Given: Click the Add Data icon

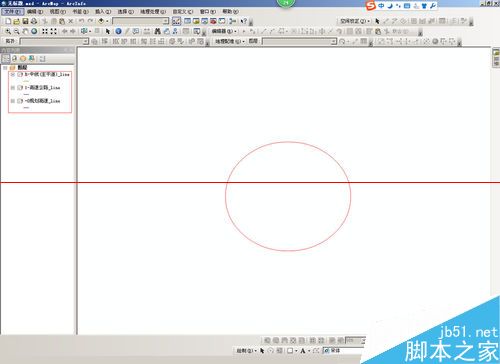Looking at the screenshot, I should (x=101, y=21).
